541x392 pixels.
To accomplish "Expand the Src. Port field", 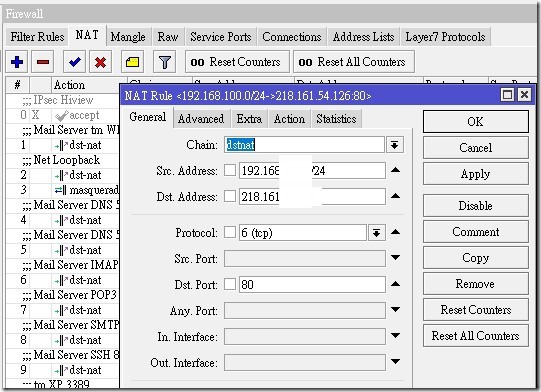I will pyautogui.click(x=396, y=258).
